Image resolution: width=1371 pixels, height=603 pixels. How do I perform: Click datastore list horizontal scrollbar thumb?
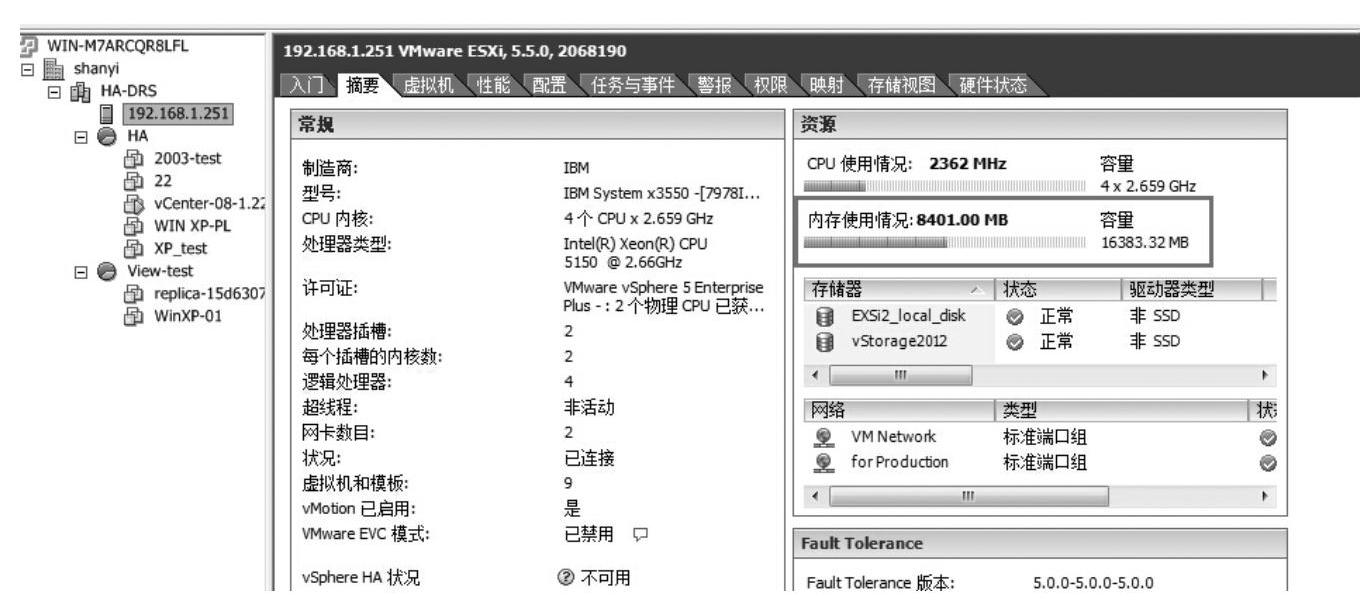click(x=901, y=374)
